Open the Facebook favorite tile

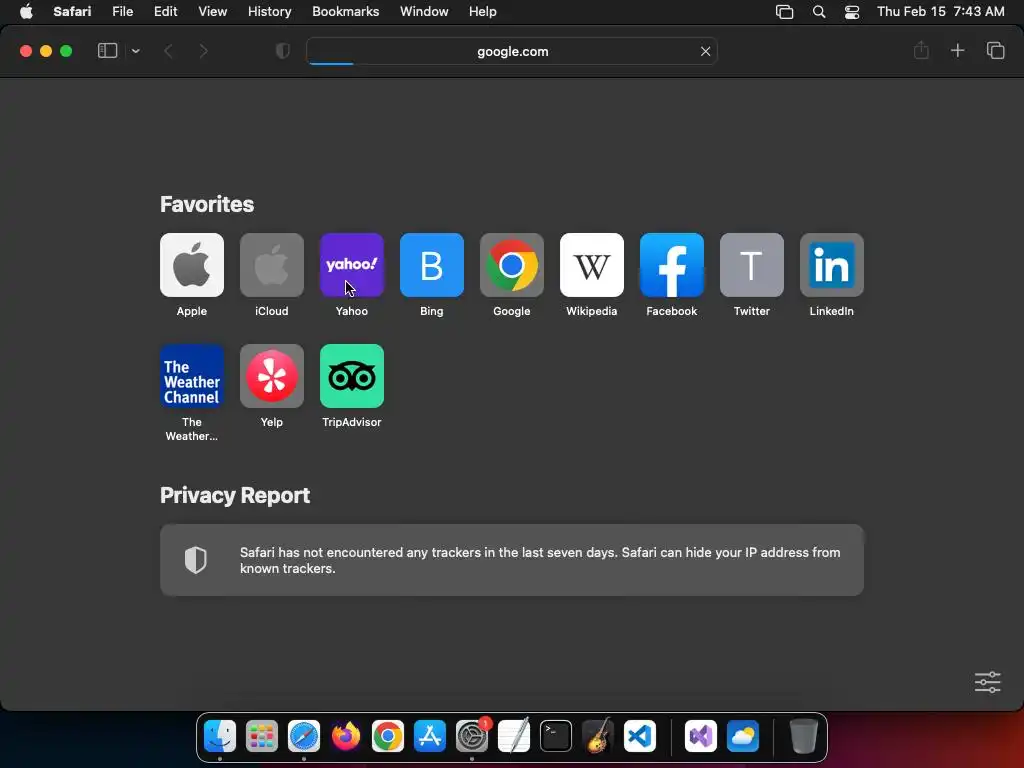click(x=671, y=265)
